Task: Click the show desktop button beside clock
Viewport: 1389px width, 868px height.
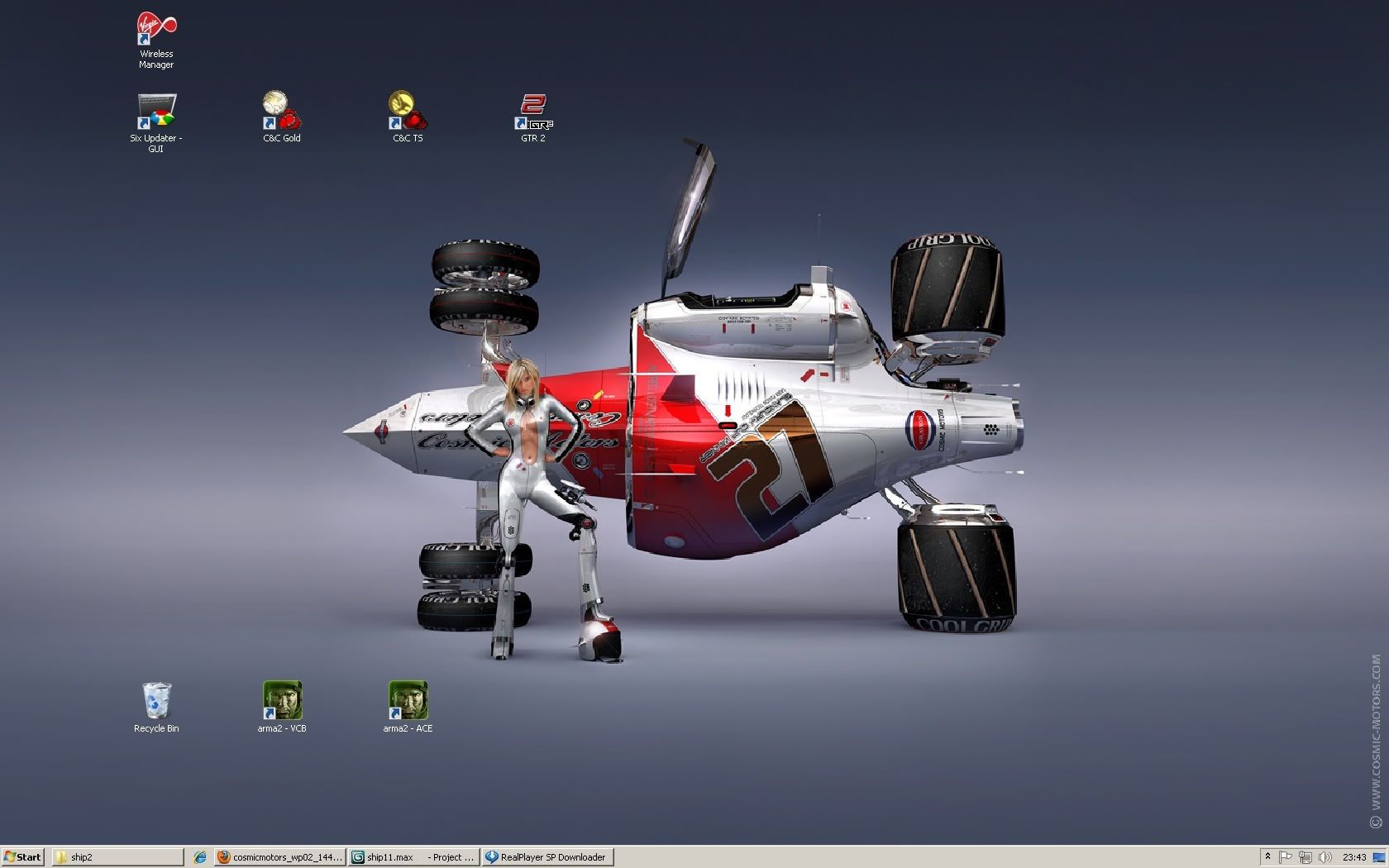Action: click(x=1381, y=857)
